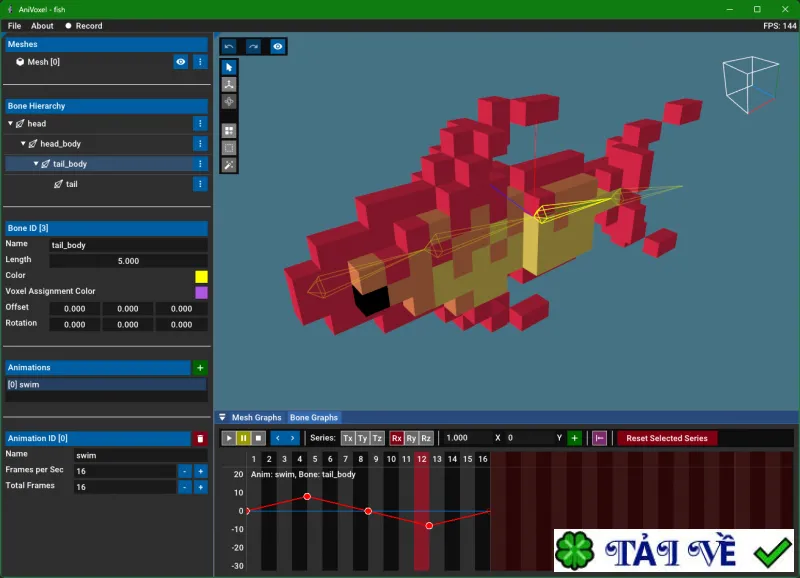800x578 pixels.
Task: Open options menu for tail_body bone
Action: (x=200, y=164)
